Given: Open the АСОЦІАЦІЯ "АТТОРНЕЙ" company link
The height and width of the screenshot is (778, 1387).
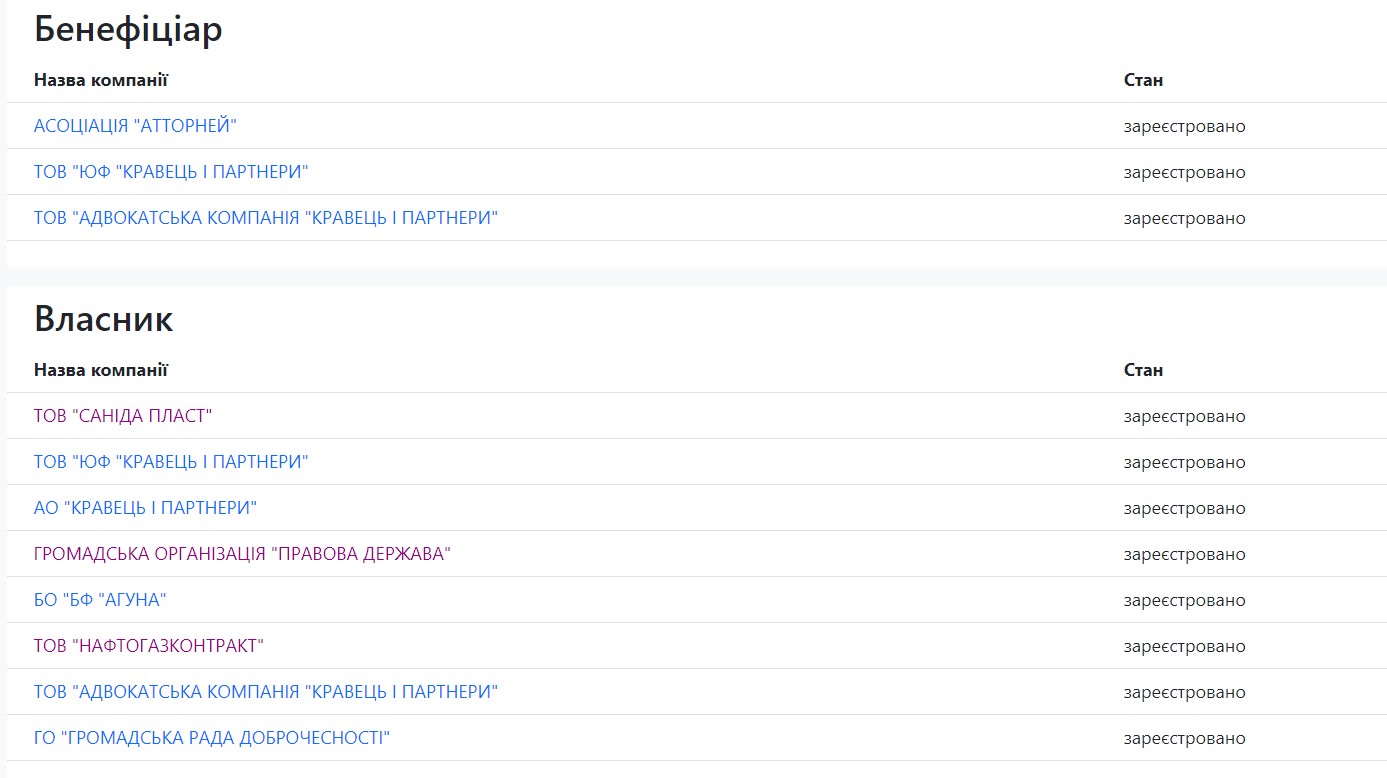Looking at the screenshot, I should 135,126.
